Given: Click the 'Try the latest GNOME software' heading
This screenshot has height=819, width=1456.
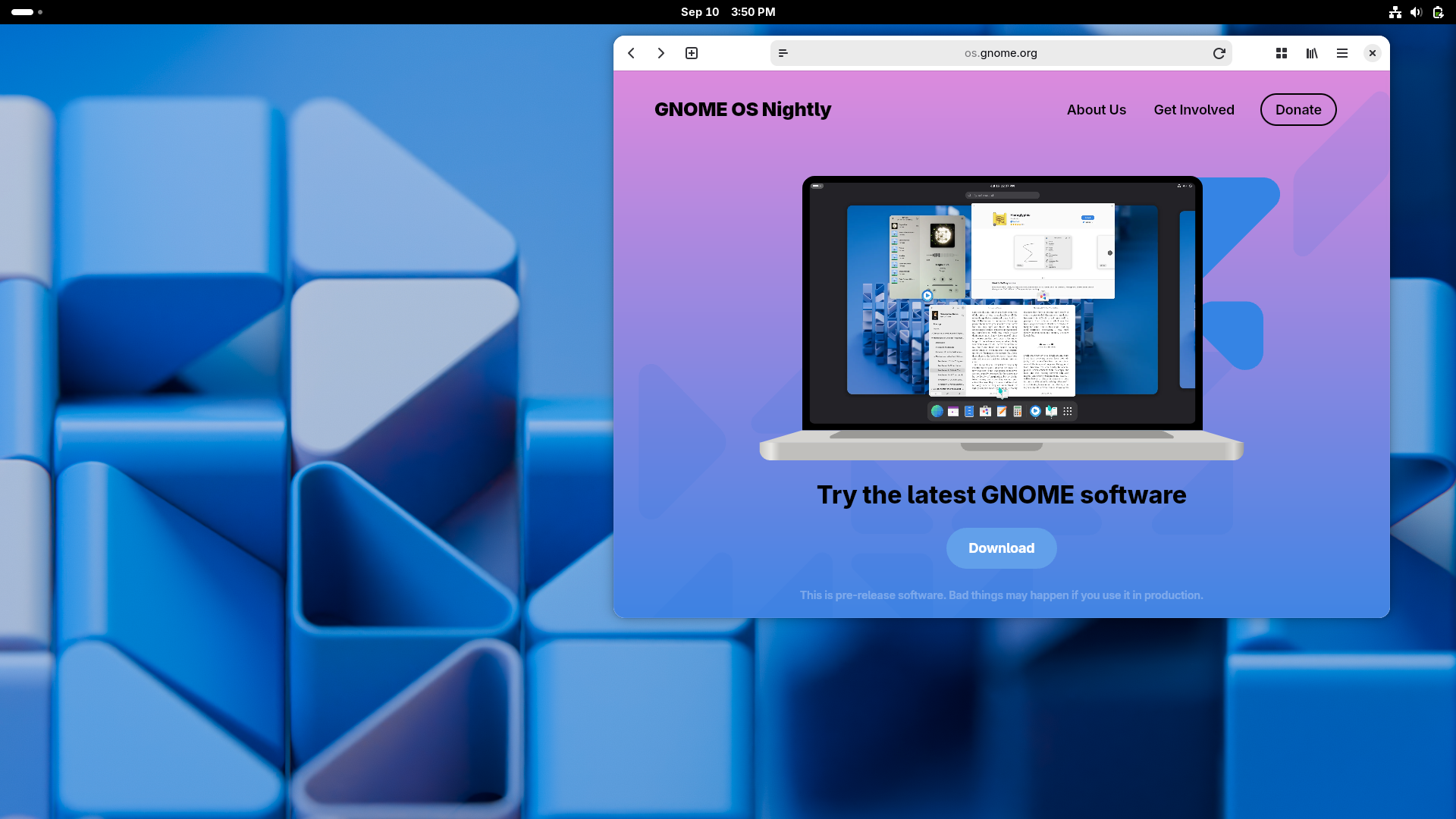Looking at the screenshot, I should pos(1001,495).
